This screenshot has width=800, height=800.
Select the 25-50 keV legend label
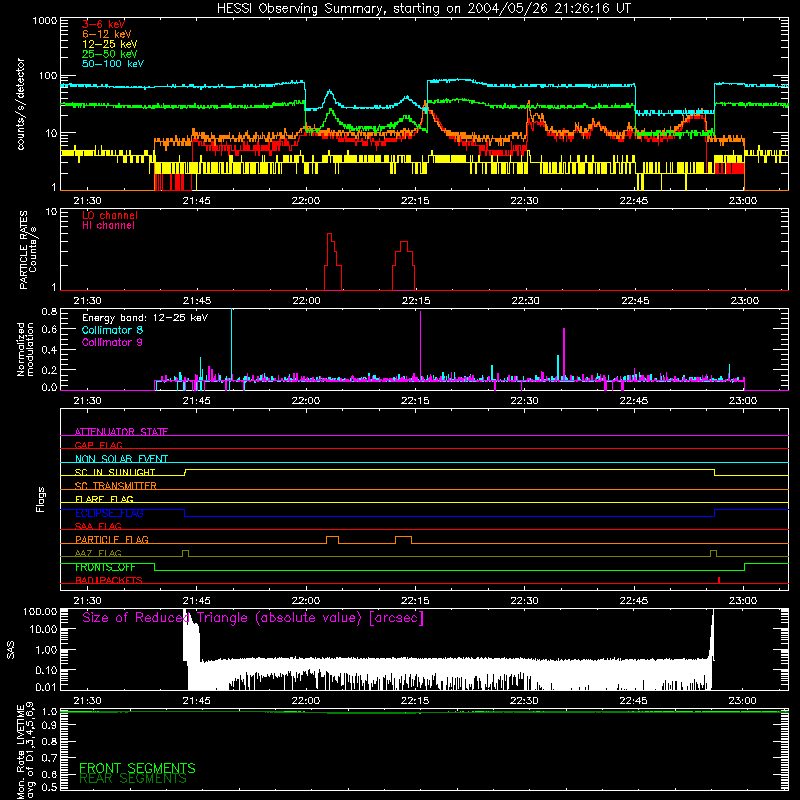(x=110, y=54)
